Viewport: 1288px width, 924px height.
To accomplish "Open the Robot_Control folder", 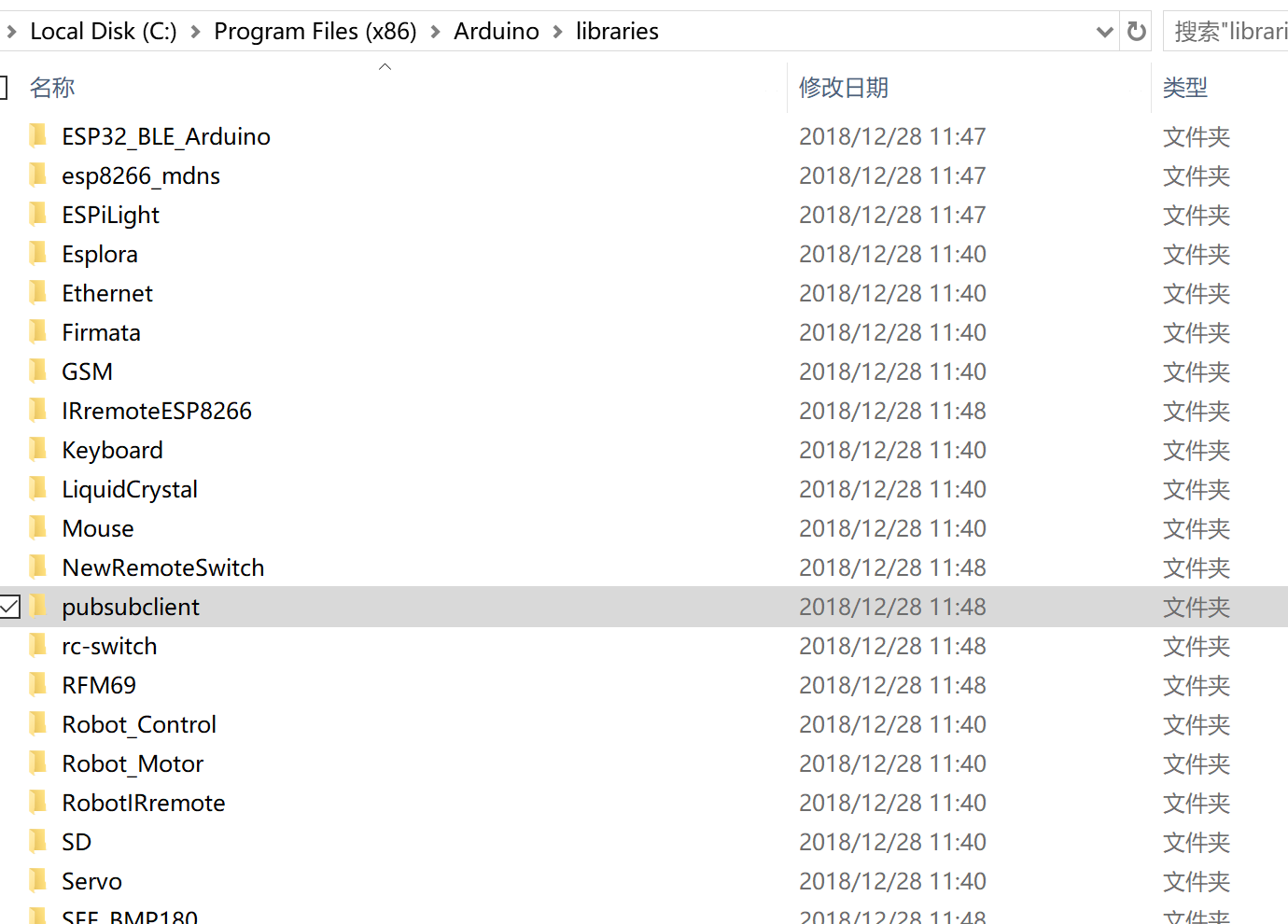I will [x=138, y=723].
